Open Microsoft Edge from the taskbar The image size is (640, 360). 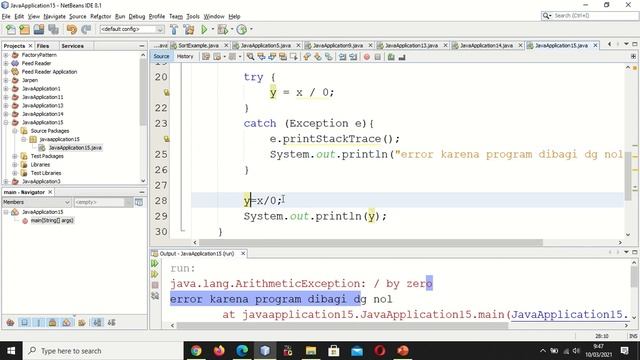[242, 351]
